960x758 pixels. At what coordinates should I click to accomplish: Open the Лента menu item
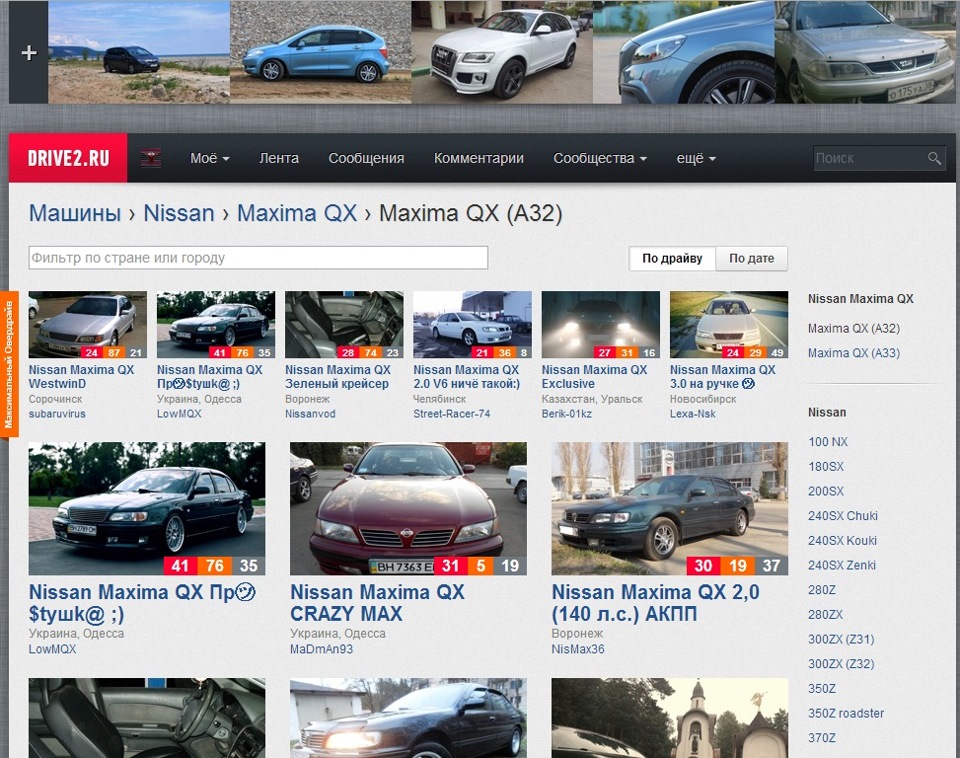click(x=279, y=158)
